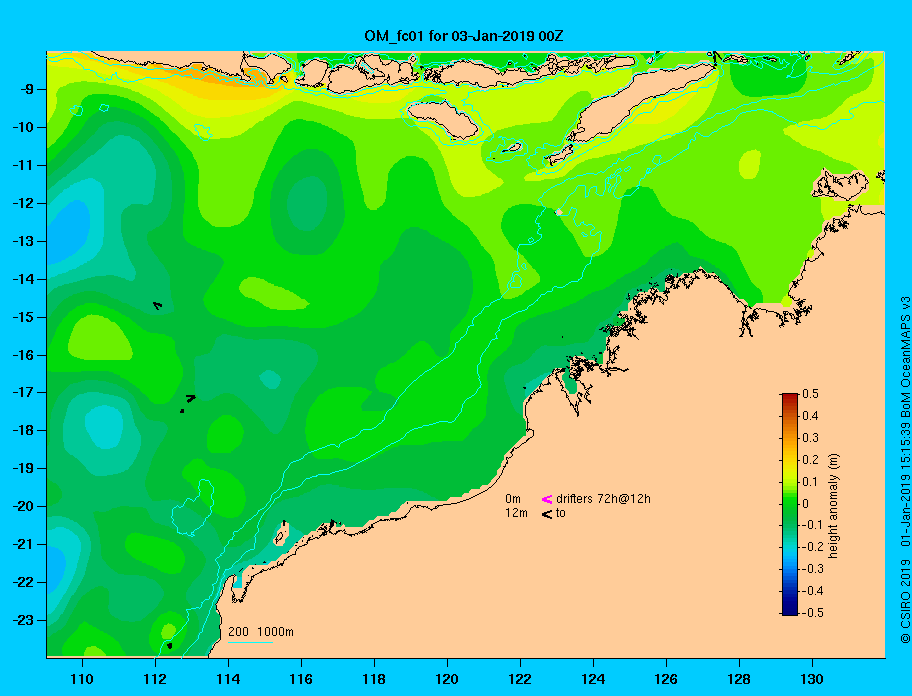Click the colorbar tick label '0.3'
Viewport: 912px width, 696px height.
click(810, 438)
